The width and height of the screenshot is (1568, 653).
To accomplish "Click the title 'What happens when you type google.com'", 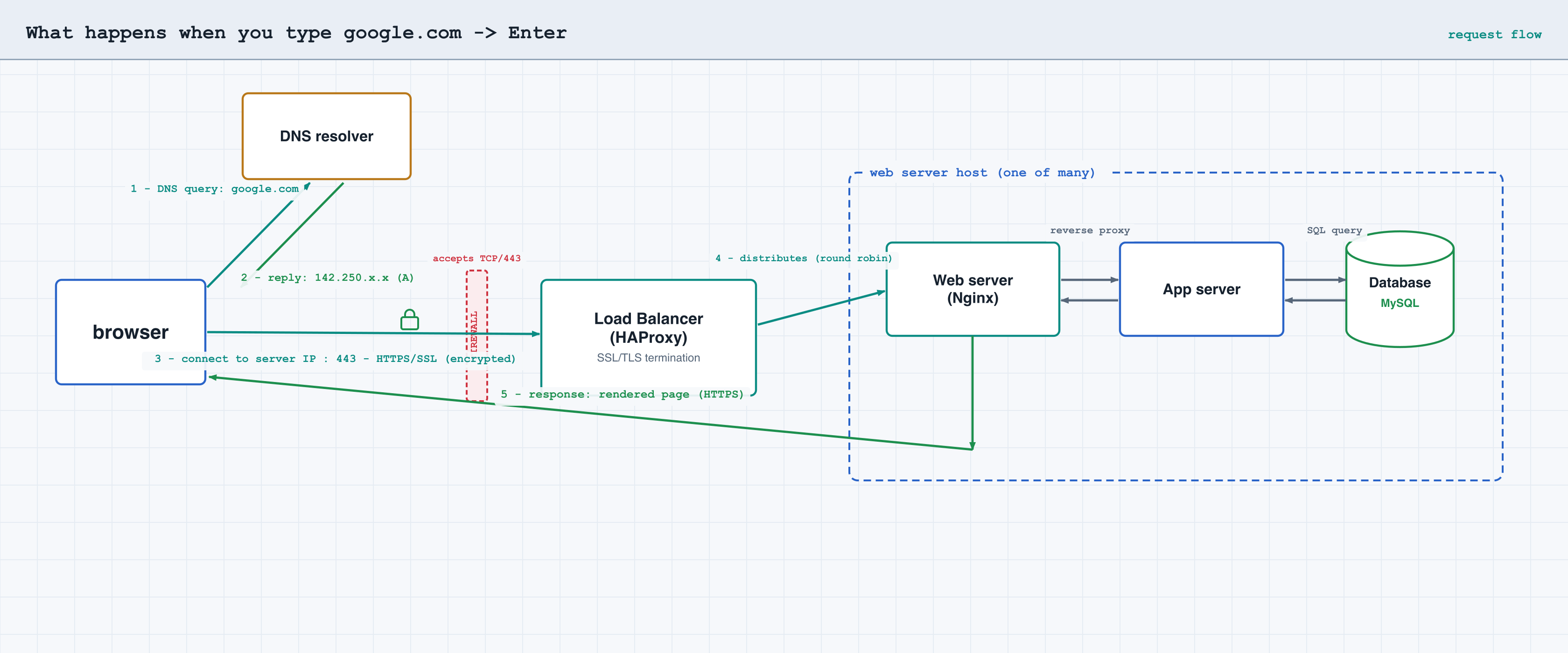I will point(244,33).
